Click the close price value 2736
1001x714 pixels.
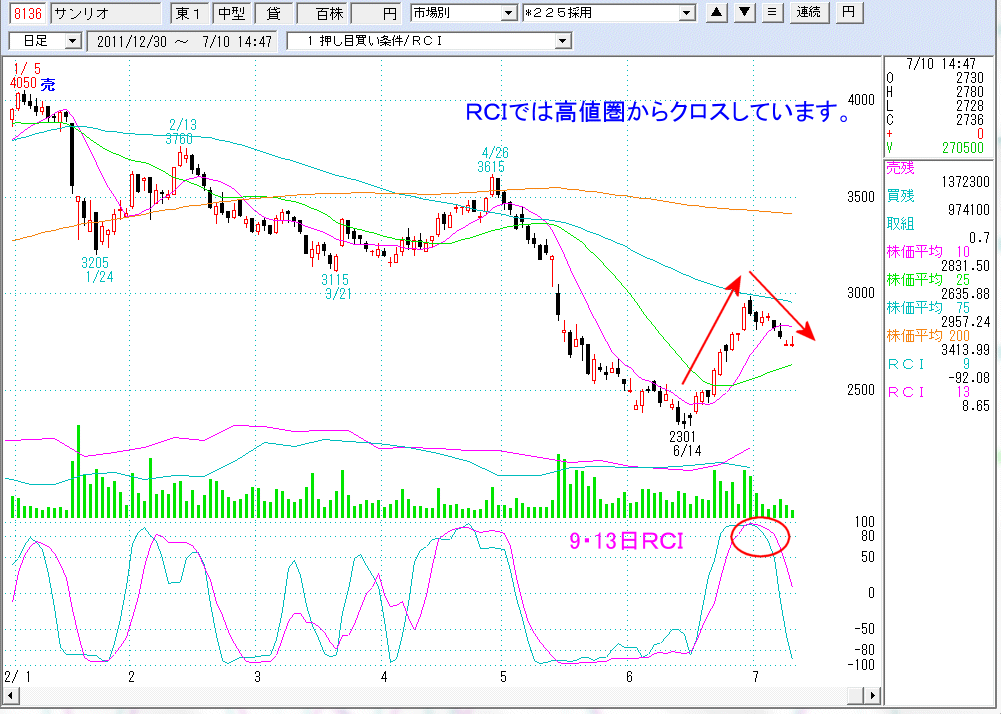pos(970,120)
